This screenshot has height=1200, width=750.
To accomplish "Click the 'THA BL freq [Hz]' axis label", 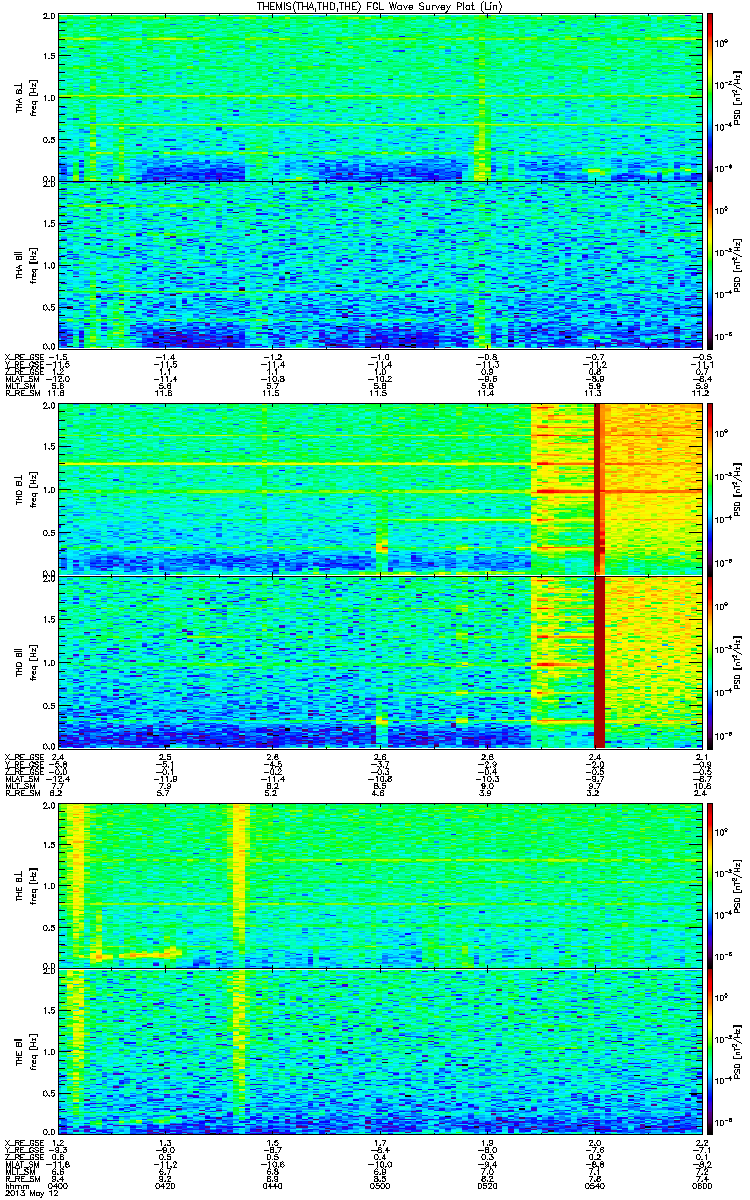I will pyautogui.click(x=24, y=97).
